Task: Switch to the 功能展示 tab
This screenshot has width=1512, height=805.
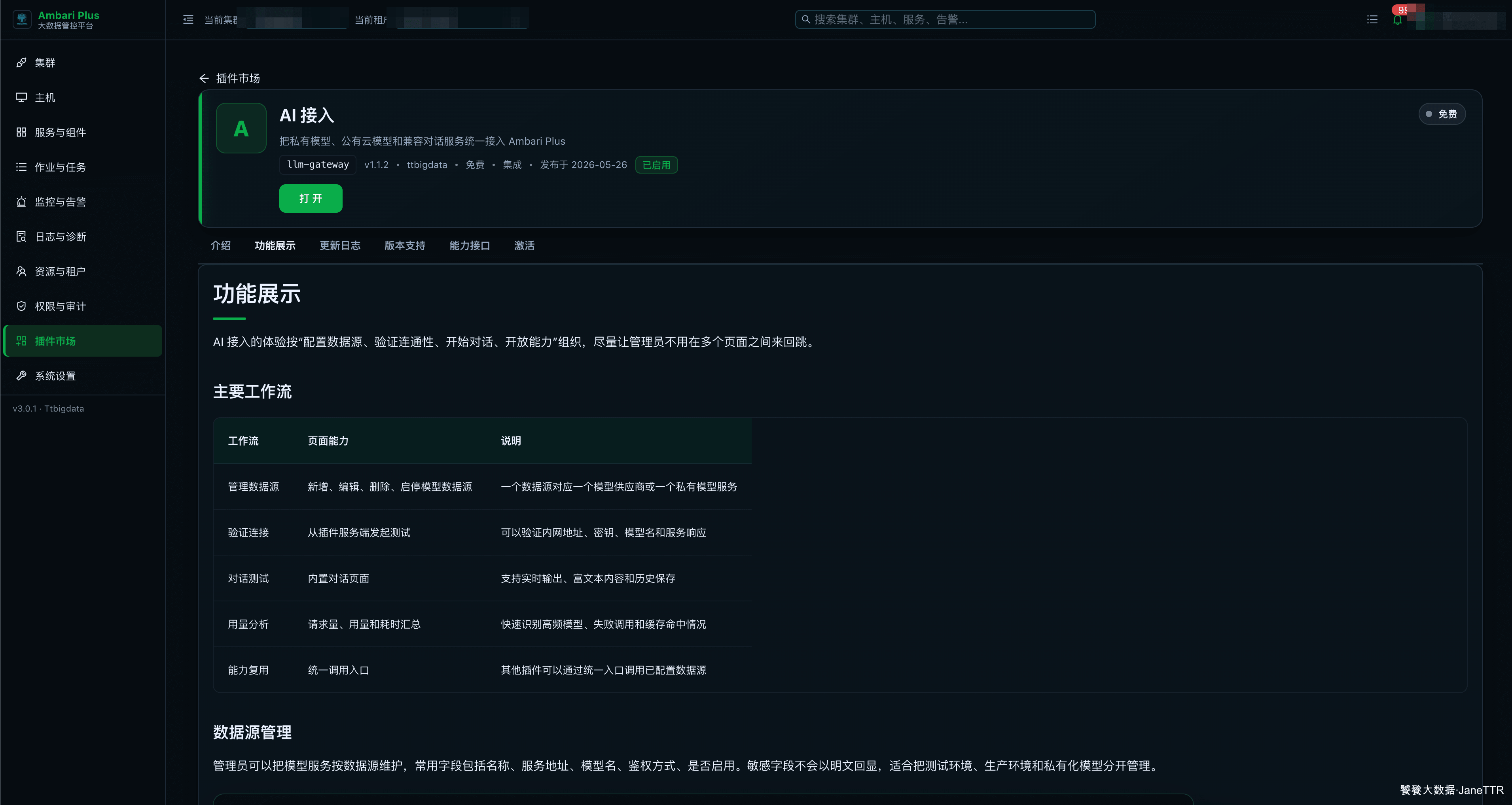Action: click(275, 245)
